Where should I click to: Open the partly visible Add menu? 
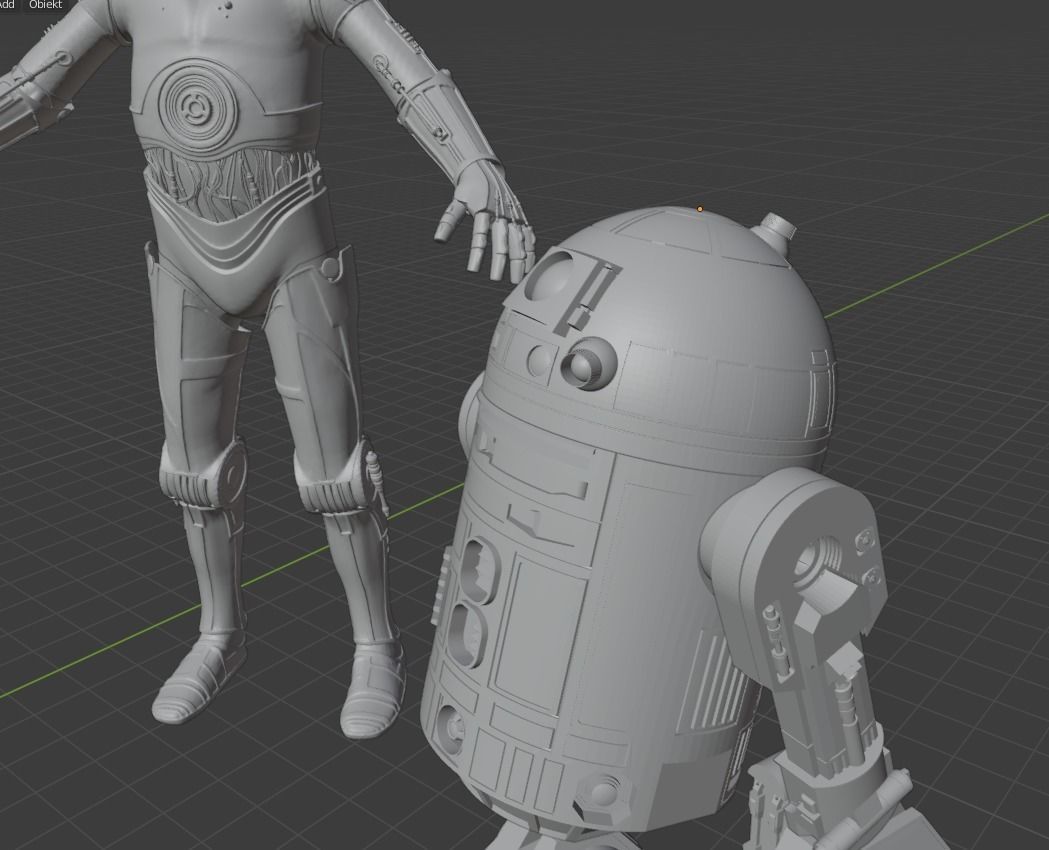pos(7,5)
